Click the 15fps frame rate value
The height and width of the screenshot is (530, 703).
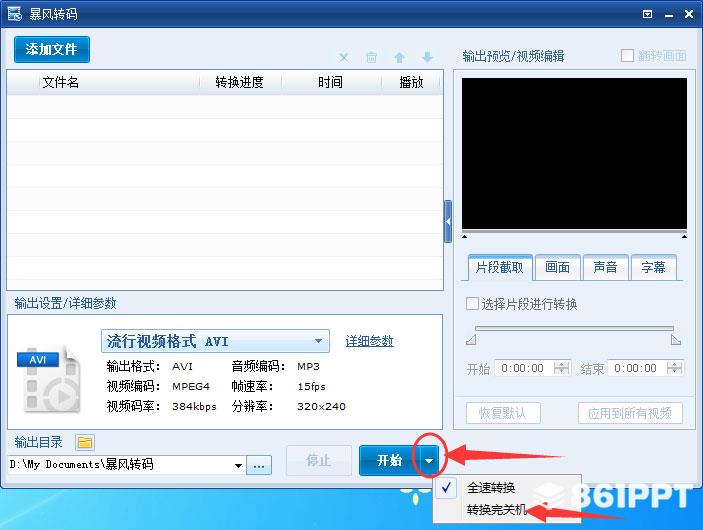(x=311, y=387)
